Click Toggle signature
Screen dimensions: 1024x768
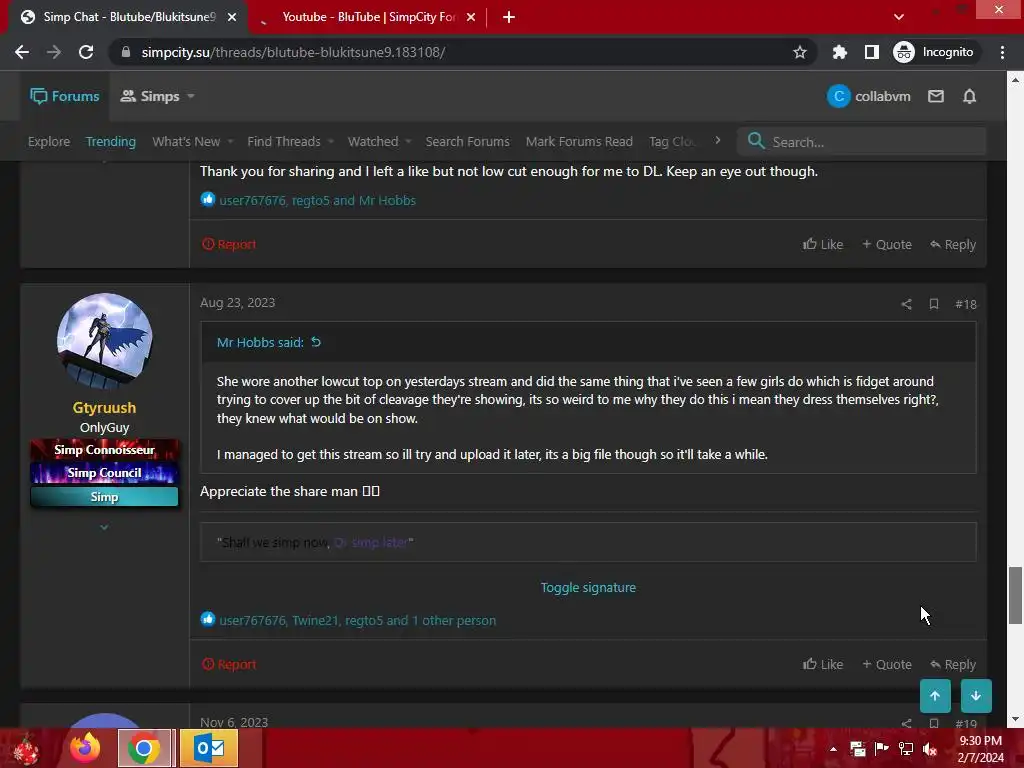pos(588,587)
